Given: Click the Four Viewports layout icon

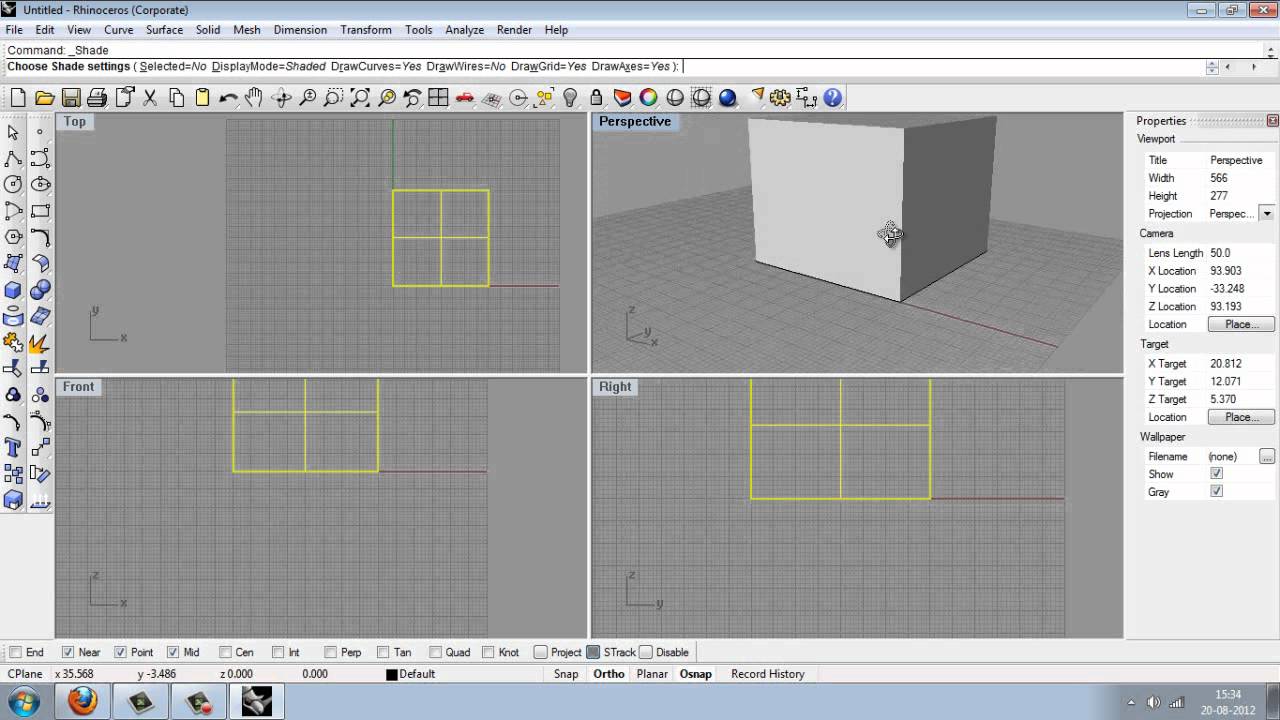Looking at the screenshot, I should (x=438, y=98).
